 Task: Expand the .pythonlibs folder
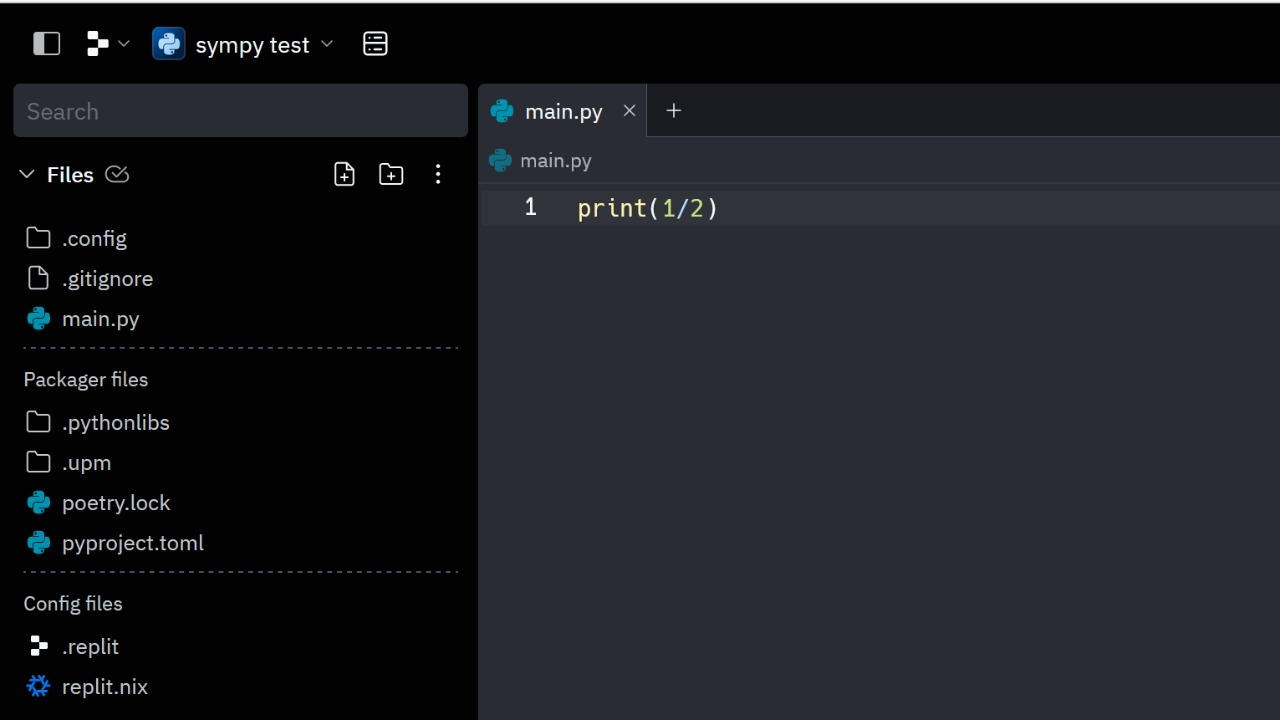[x=115, y=423]
